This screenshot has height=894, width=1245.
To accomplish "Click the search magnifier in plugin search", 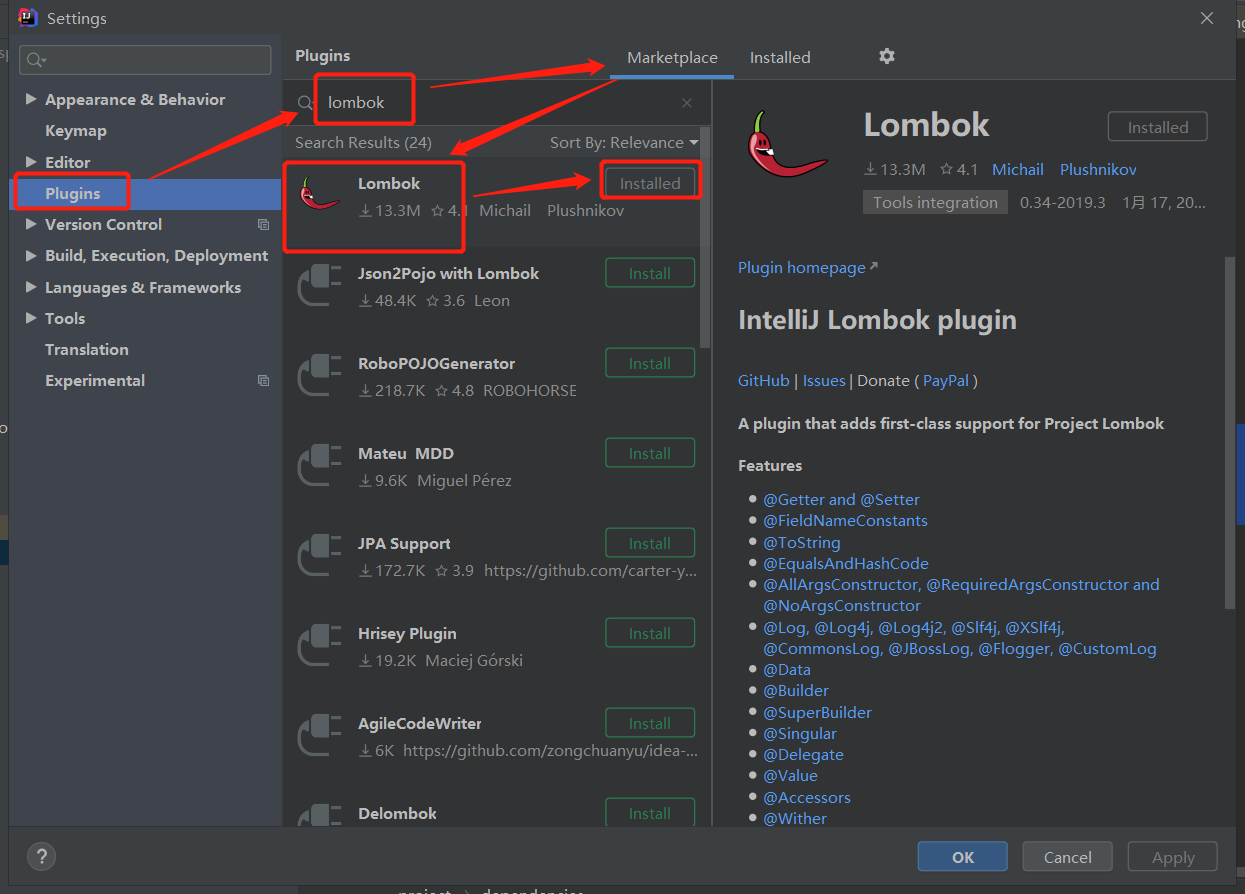I will (306, 103).
